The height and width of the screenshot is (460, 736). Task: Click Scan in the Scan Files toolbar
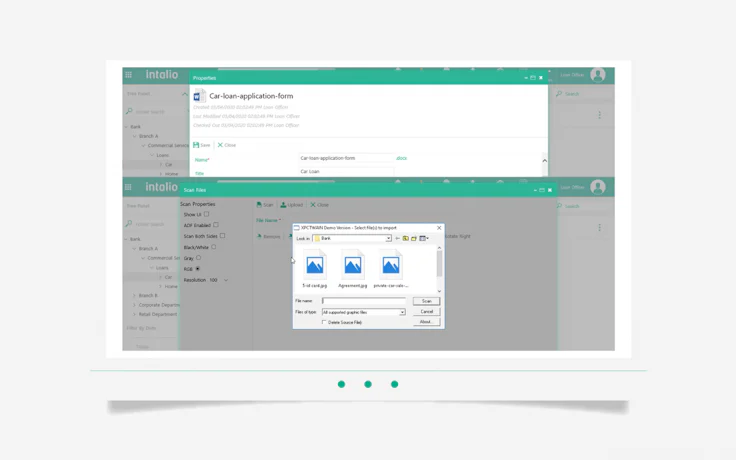265,205
